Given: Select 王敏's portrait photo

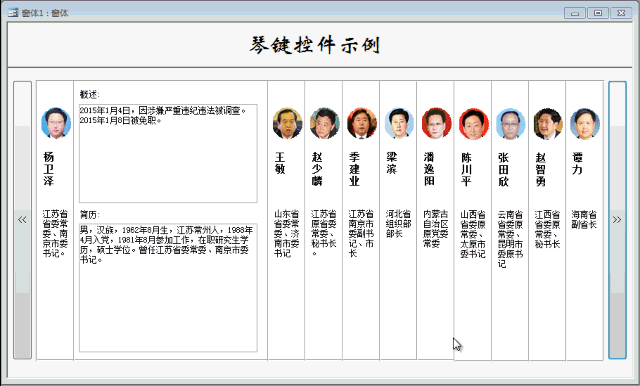Looking at the screenshot, I should click(287, 123).
